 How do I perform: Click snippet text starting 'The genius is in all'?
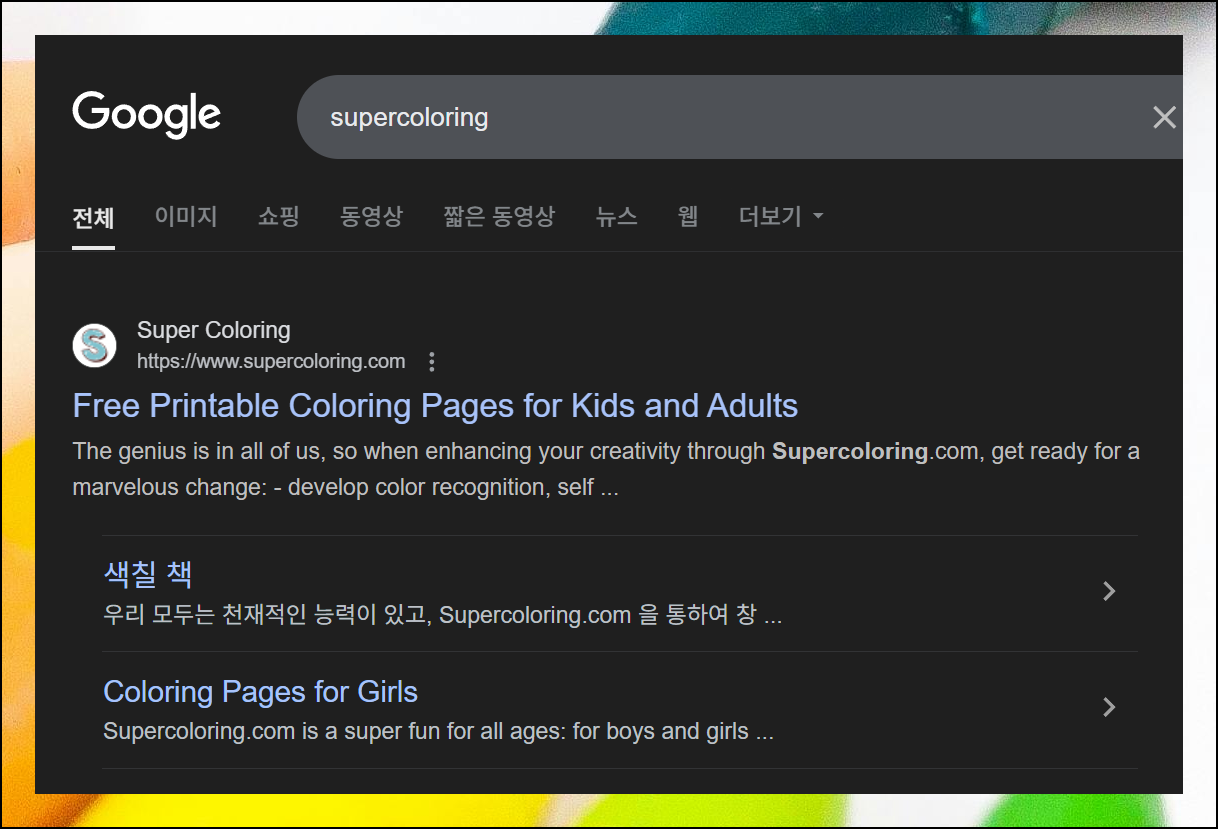point(606,470)
